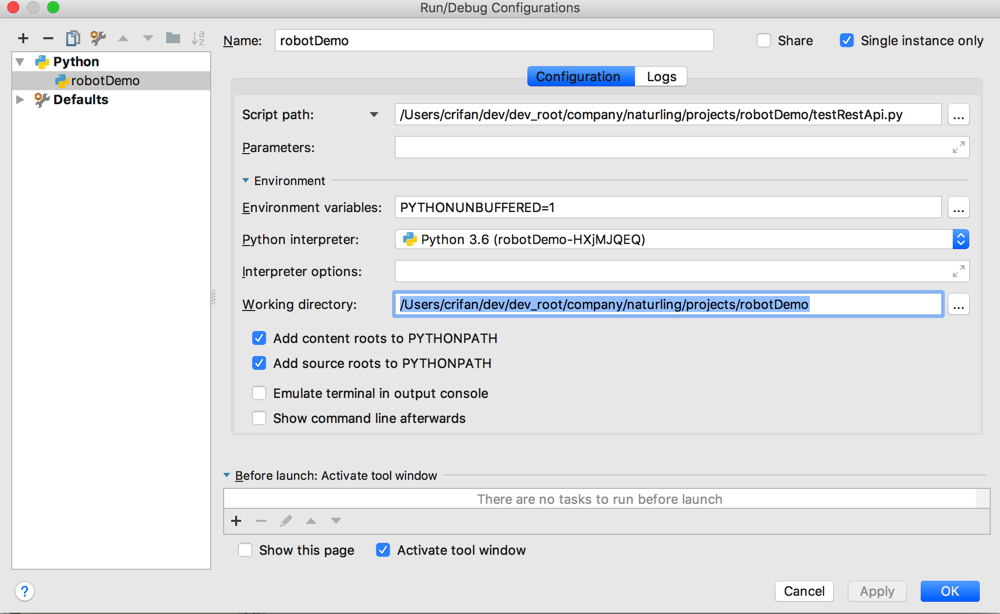Image resolution: width=1000 pixels, height=614 pixels.
Task: Disable Add content roots to PYTHONPATH
Action: click(259, 338)
